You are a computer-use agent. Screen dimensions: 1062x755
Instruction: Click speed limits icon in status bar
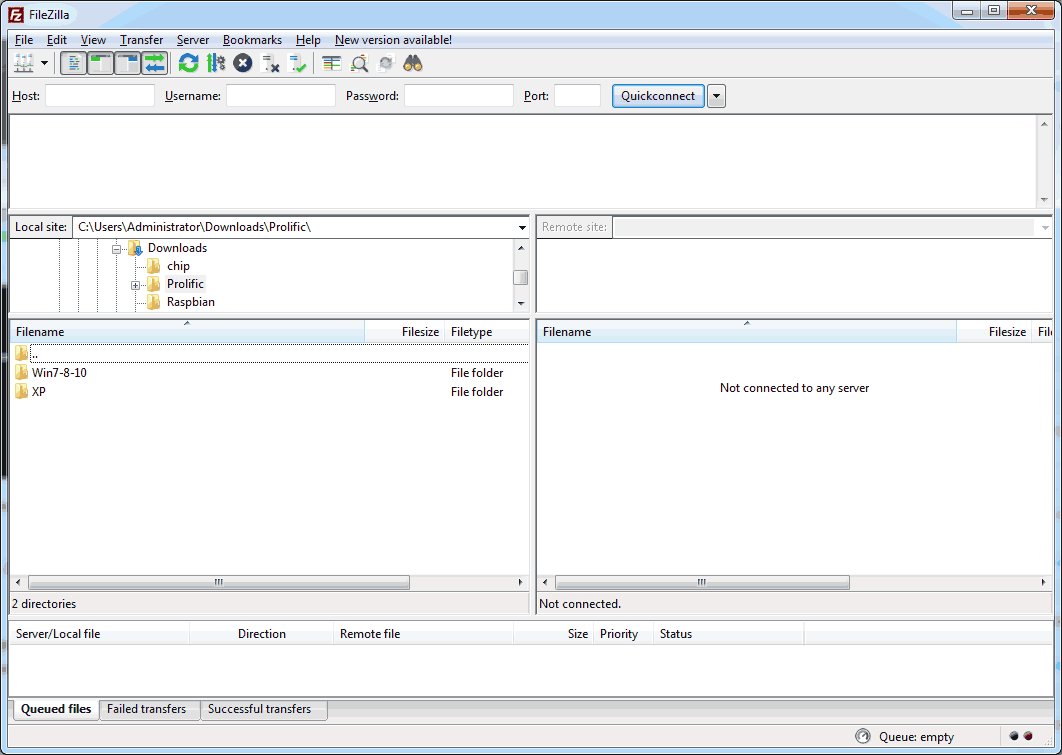[x=863, y=736]
